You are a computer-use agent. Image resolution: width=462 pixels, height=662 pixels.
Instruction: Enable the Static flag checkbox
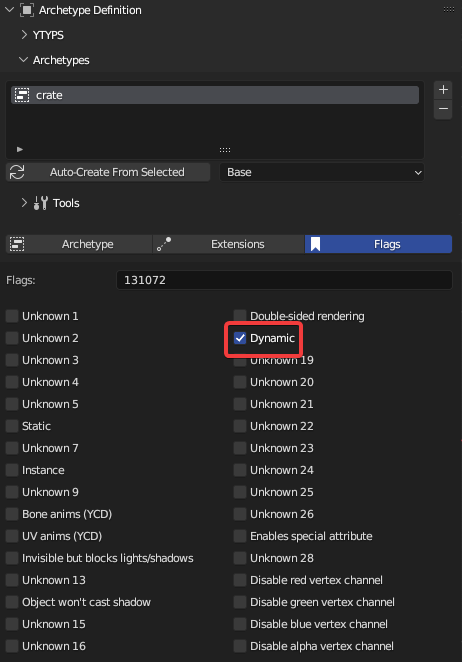coord(12,426)
